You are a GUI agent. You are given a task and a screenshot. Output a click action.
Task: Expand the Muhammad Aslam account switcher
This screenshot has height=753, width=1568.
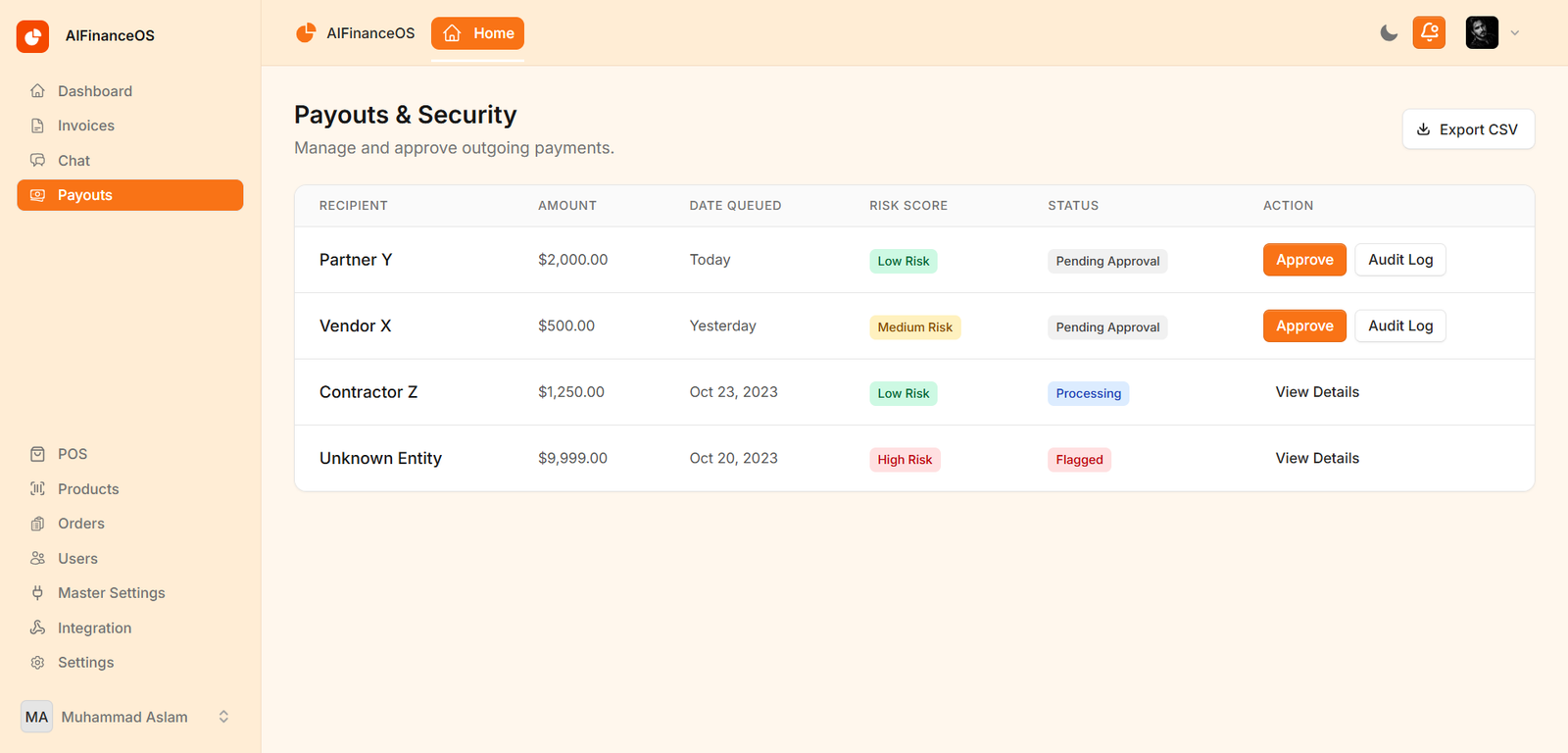click(223, 717)
